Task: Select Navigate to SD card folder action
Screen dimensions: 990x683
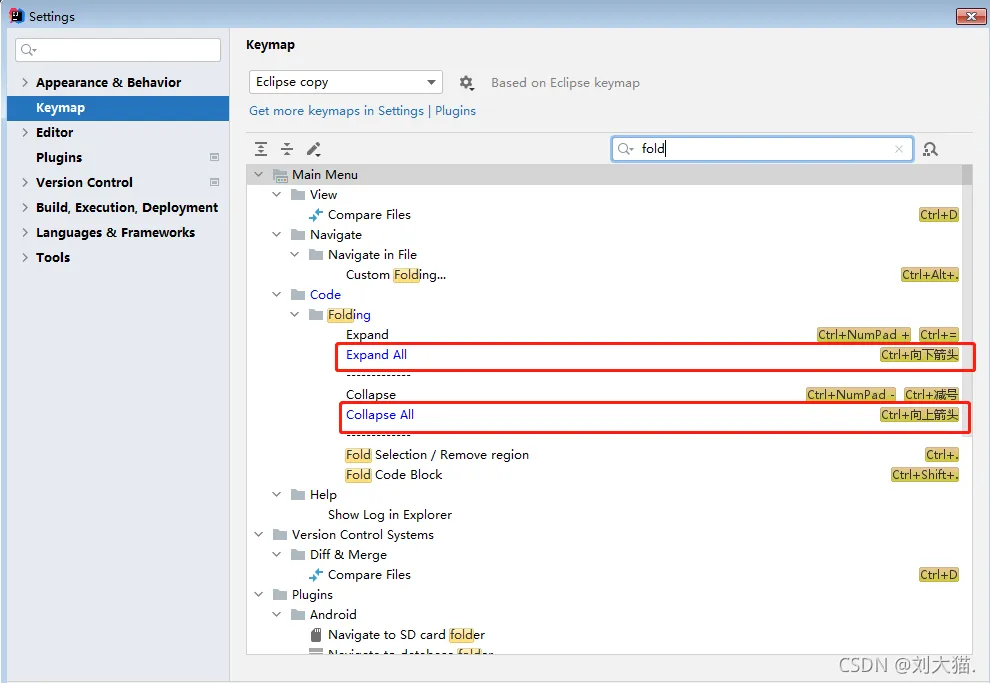Action: [x=406, y=634]
